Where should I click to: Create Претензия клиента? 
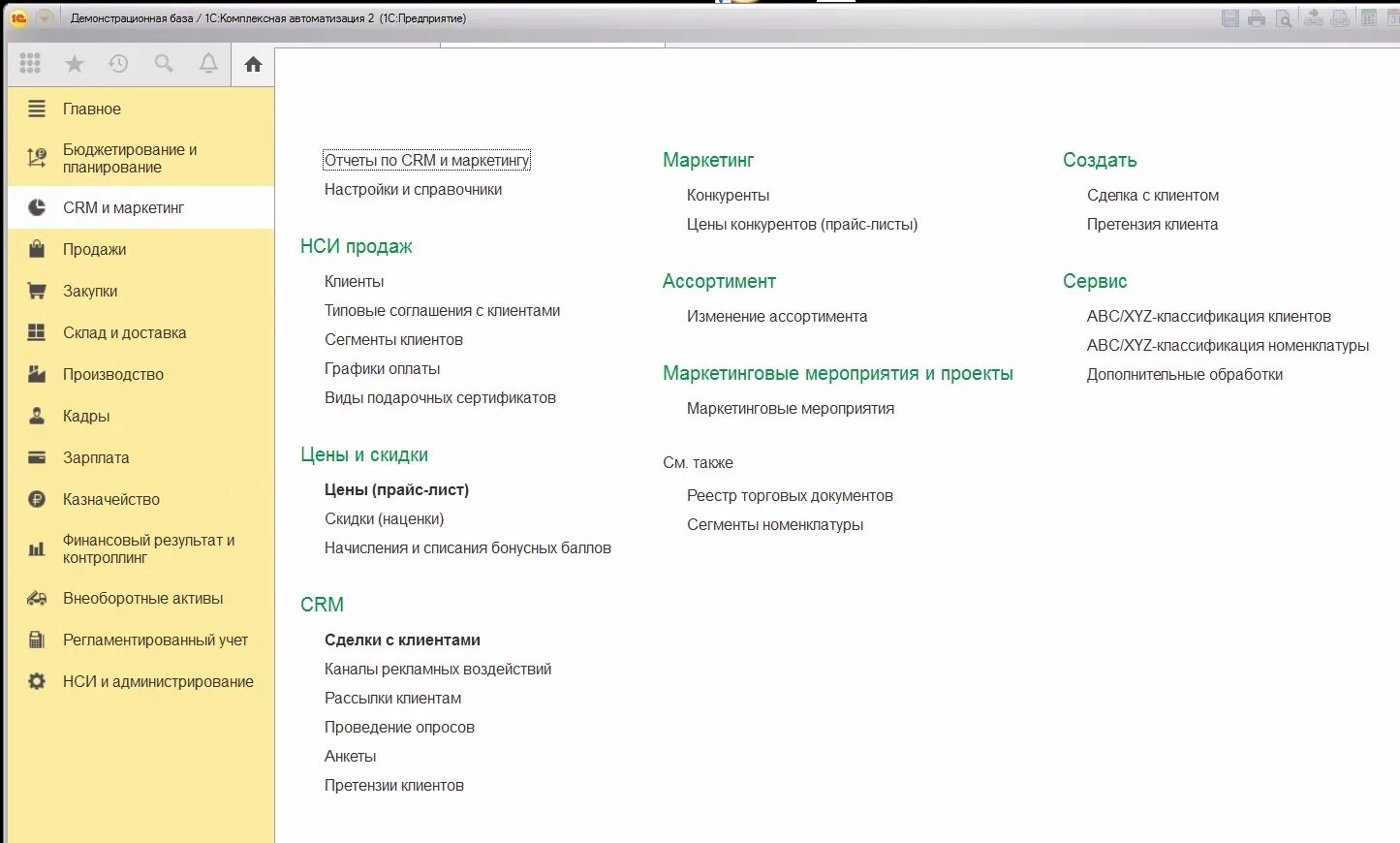pos(1152,224)
